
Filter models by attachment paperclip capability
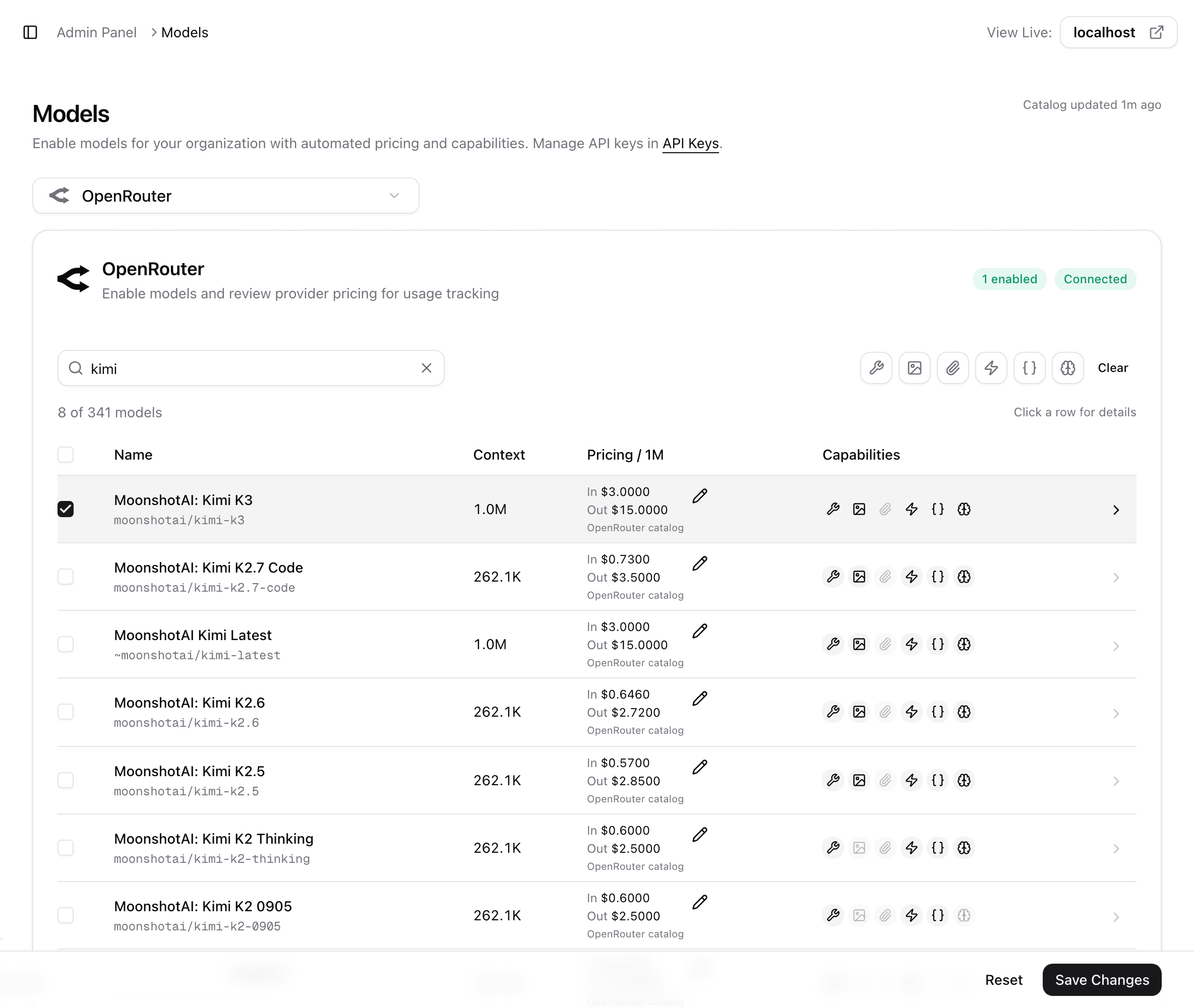pos(953,368)
